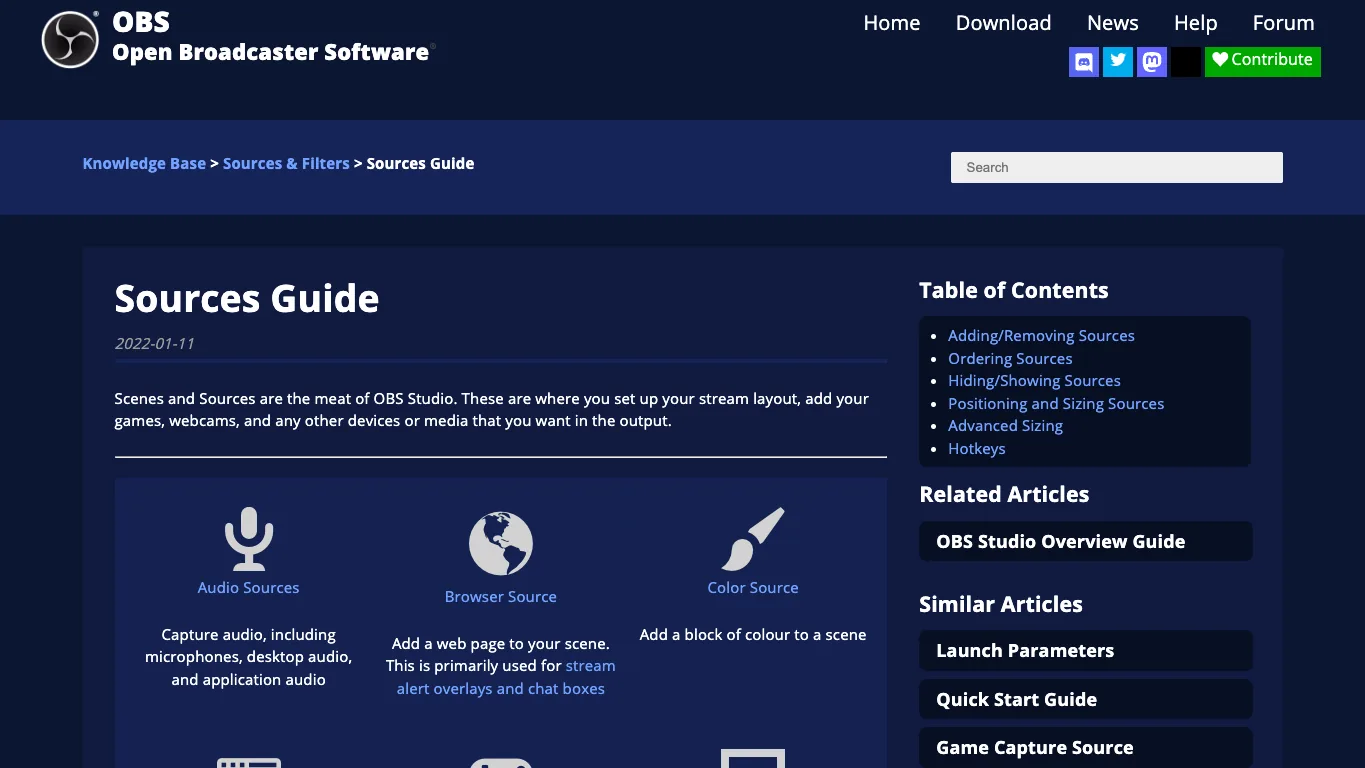
Task: Click the green Contribute button
Action: point(1263,61)
